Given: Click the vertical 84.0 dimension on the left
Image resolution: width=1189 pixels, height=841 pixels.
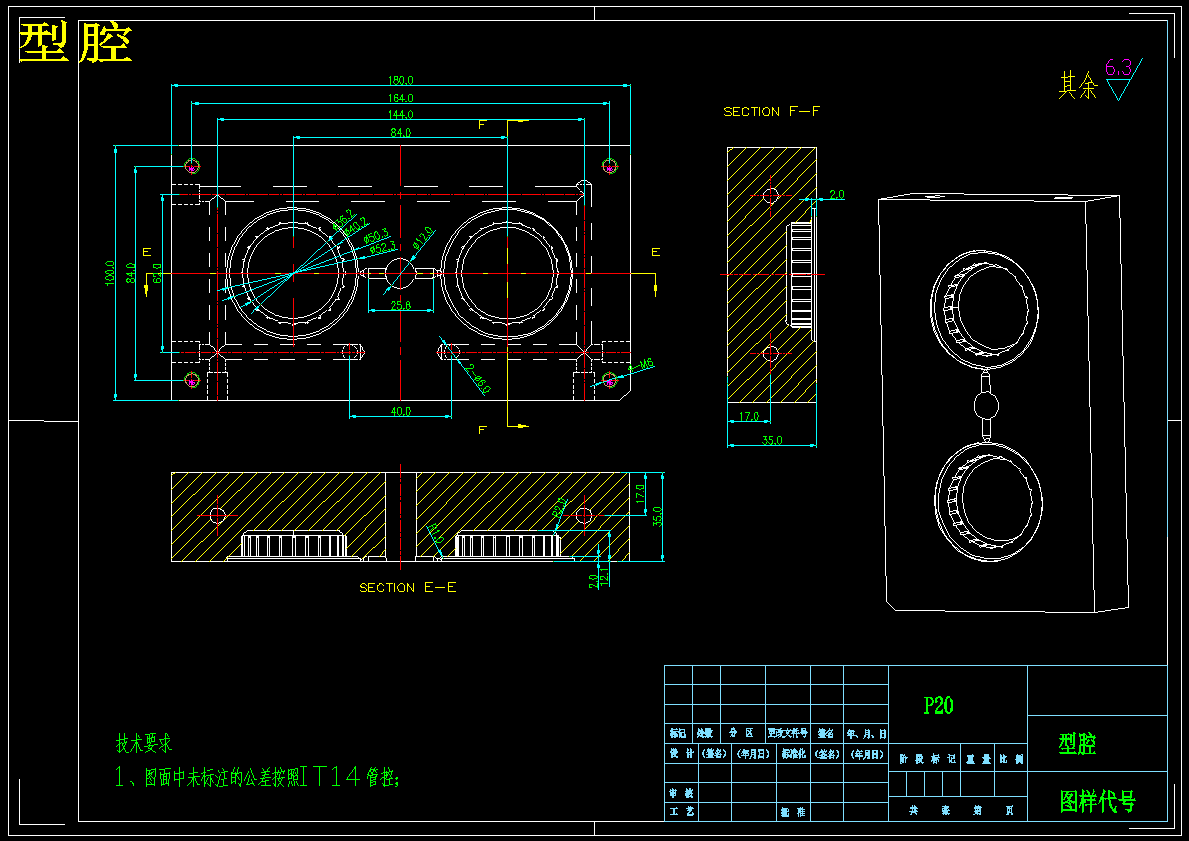Looking at the screenshot, I should 130,273.
